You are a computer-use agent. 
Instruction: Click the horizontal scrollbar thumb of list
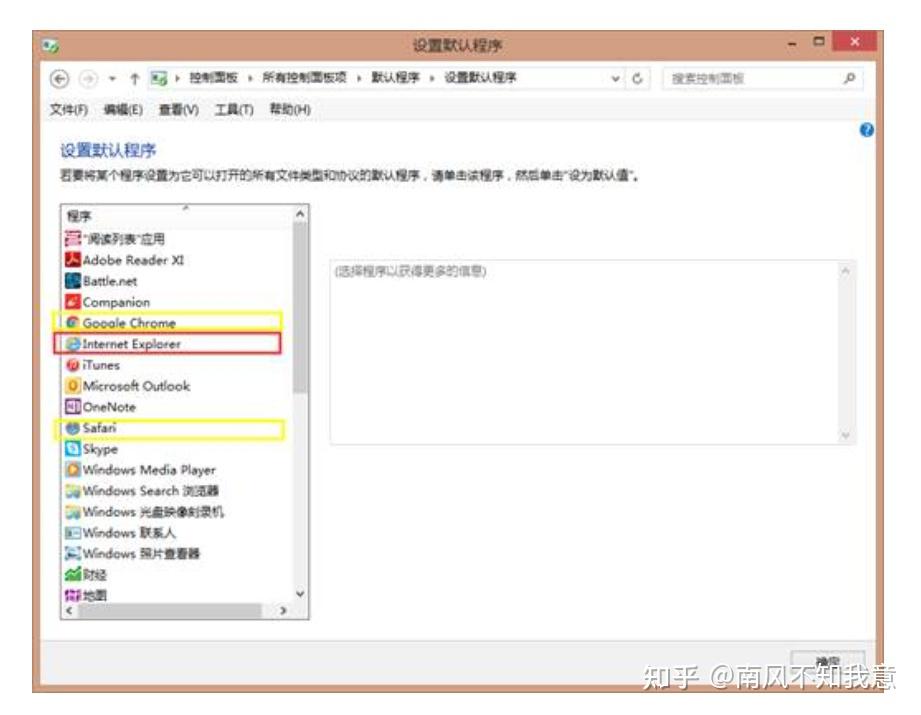click(169, 610)
